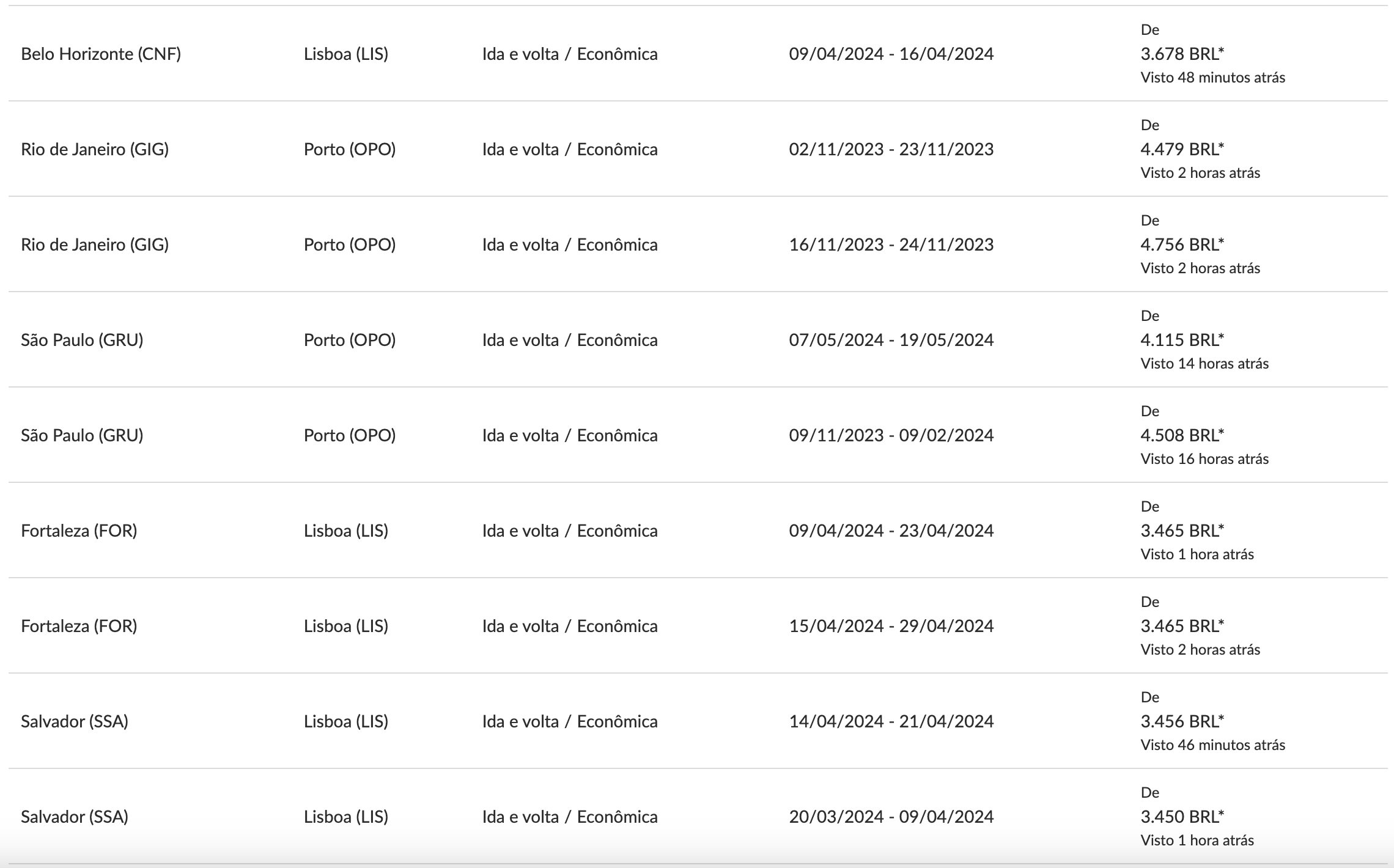Click Lisboa (LIS) destination in Belo Horizonte row
This screenshot has height=868, width=1394.
click(x=346, y=54)
